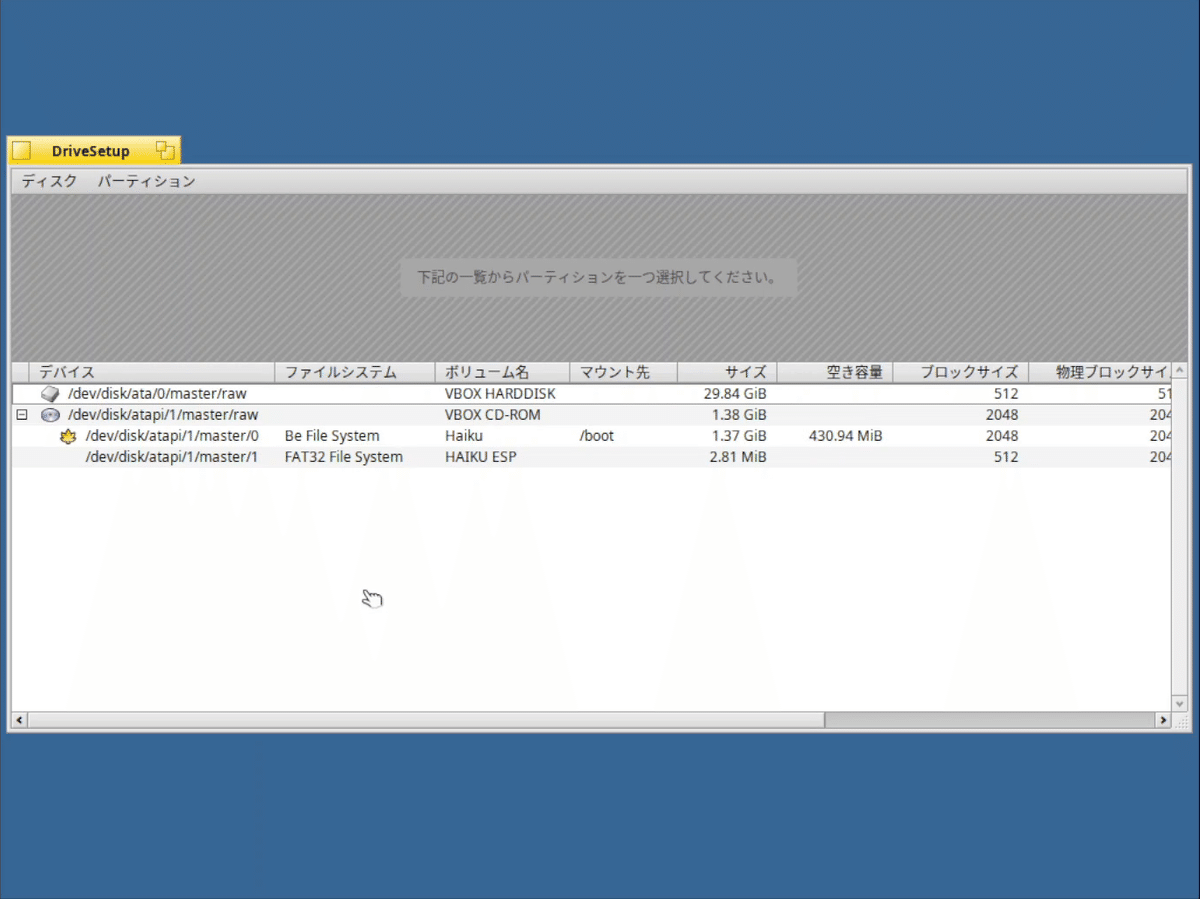Image resolution: width=1200 pixels, height=899 pixels.
Task: Click the CD-ROM disc icon for atapi/1/master/raw
Action: pyautogui.click(x=50, y=415)
